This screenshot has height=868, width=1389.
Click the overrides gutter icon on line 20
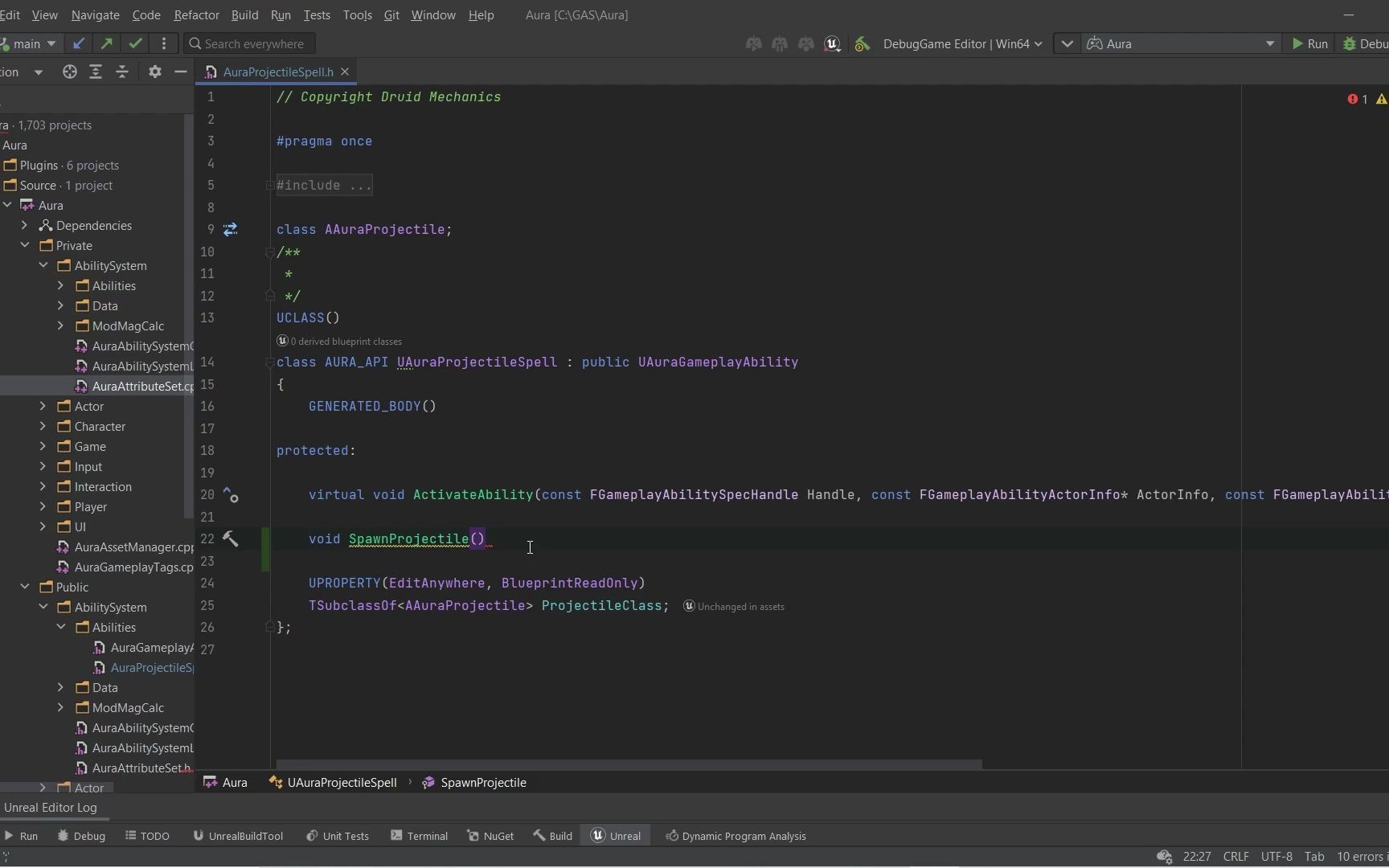pos(231,495)
